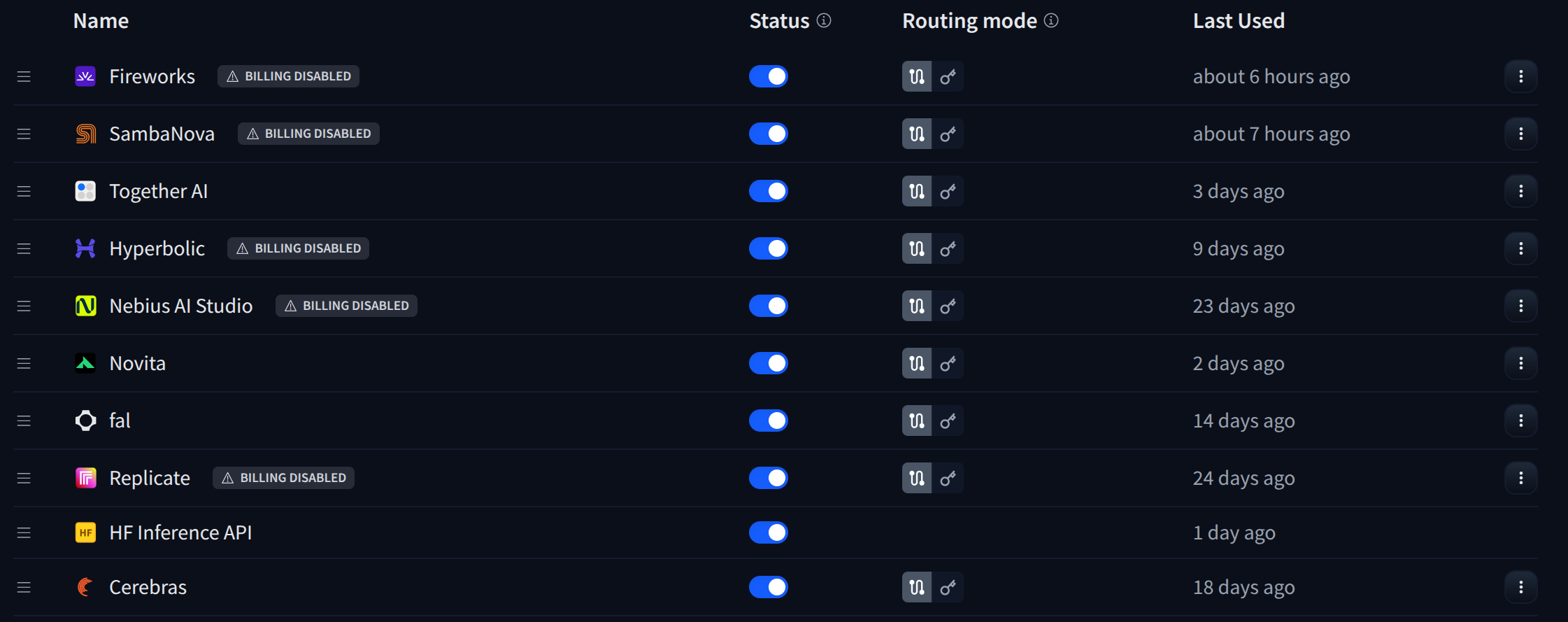Click the Routing mode info icon
The image size is (1568, 622).
coord(1051,20)
